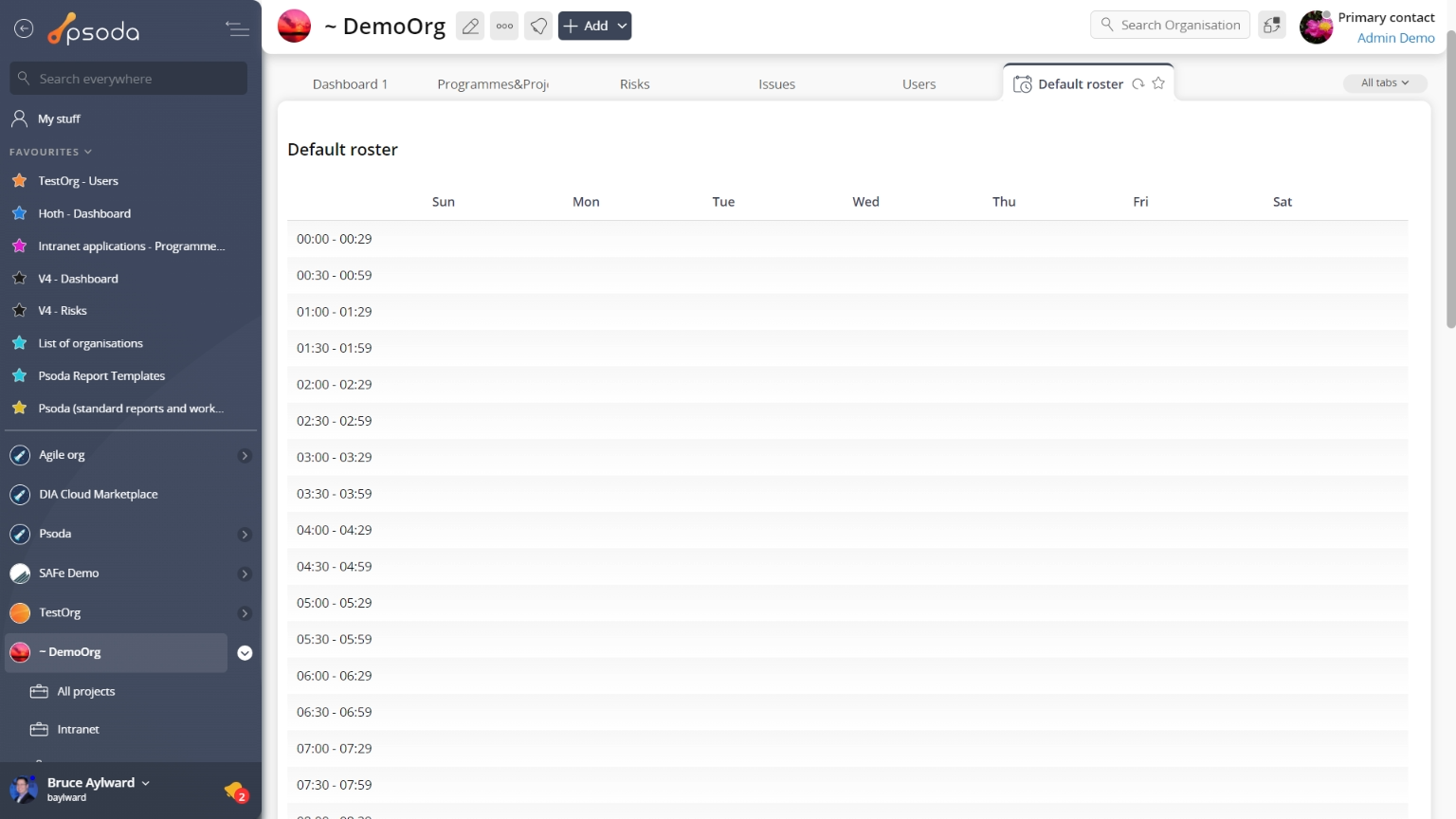Click Agile org organisation icon
The width and height of the screenshot is (1456, 819).
20,455
